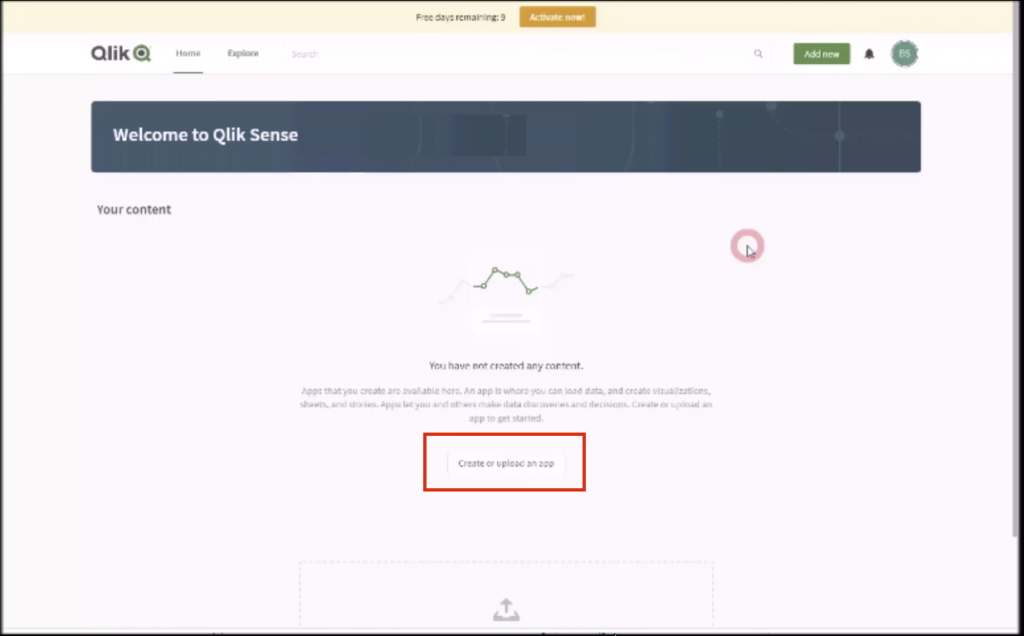Click the Qlik logo
The image size is (1024, 636).
coord(121,54)
